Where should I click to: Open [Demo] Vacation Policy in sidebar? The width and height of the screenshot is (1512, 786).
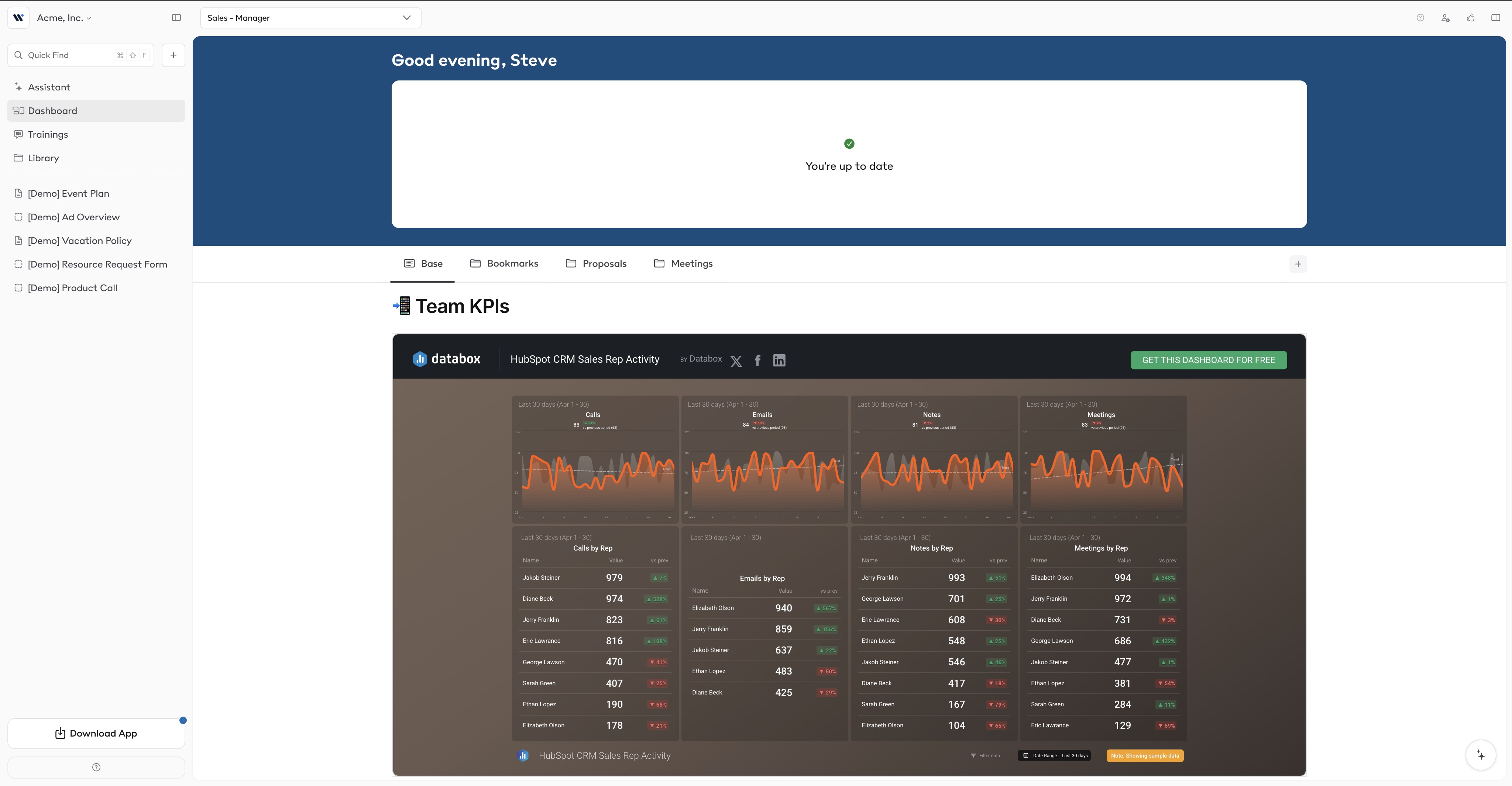tap(79, 241)
